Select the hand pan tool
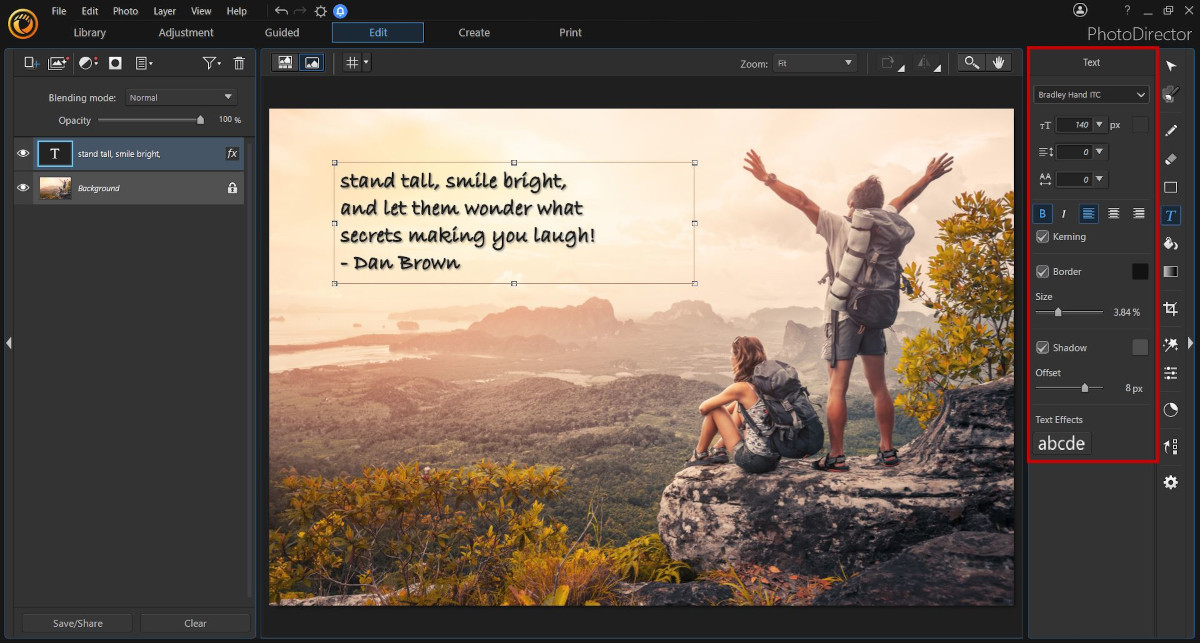The image size is (1200, 643). point(998,62)
